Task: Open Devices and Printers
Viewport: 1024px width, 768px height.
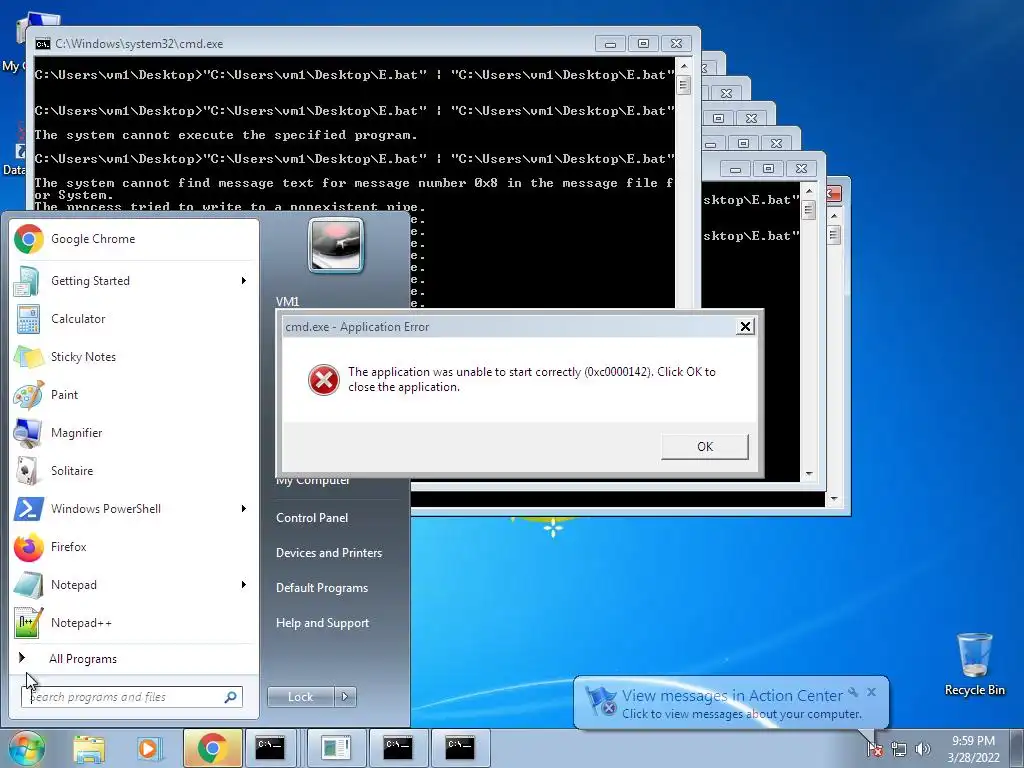Action: point(328,553)
